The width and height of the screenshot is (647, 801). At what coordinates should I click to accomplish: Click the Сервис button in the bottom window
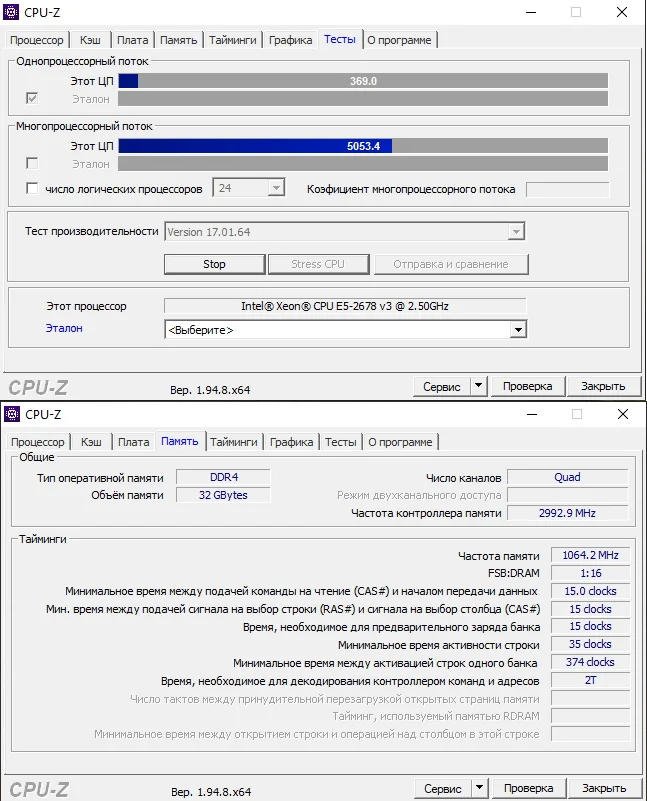coord(443,788)
